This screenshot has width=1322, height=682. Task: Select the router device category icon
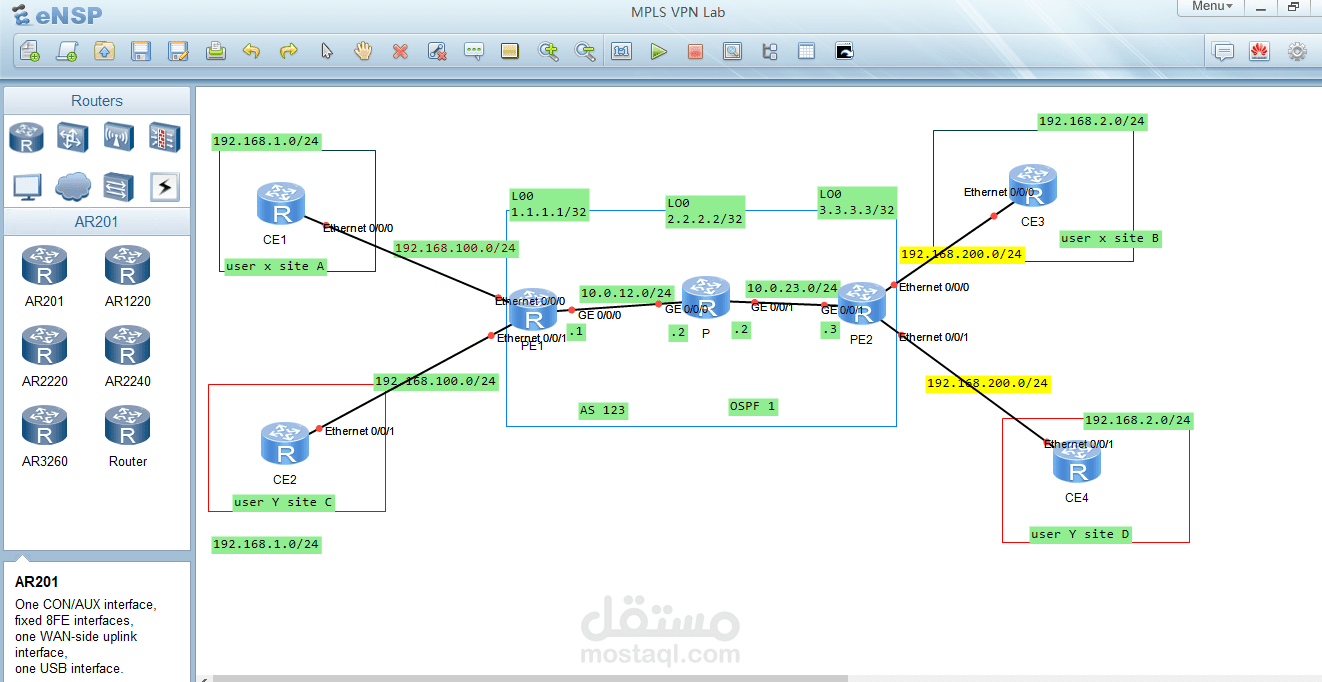click(26, 137)
